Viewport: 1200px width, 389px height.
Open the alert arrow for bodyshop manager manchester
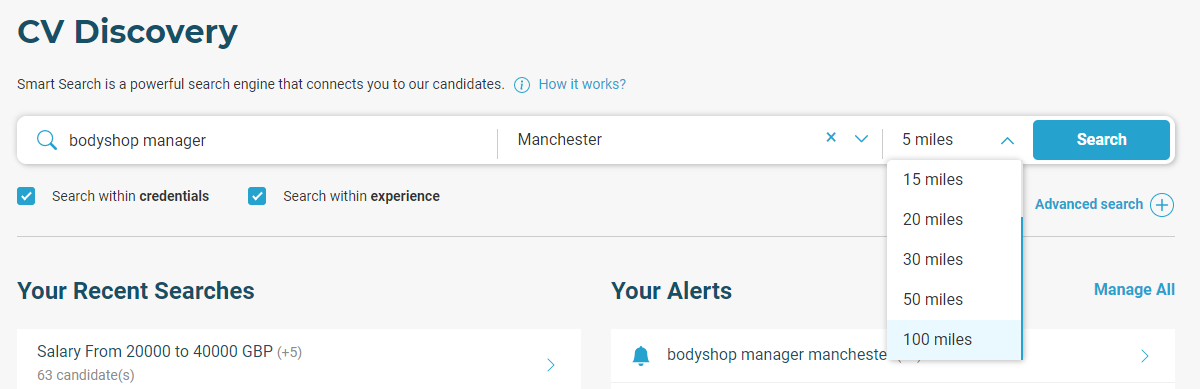1145,355
